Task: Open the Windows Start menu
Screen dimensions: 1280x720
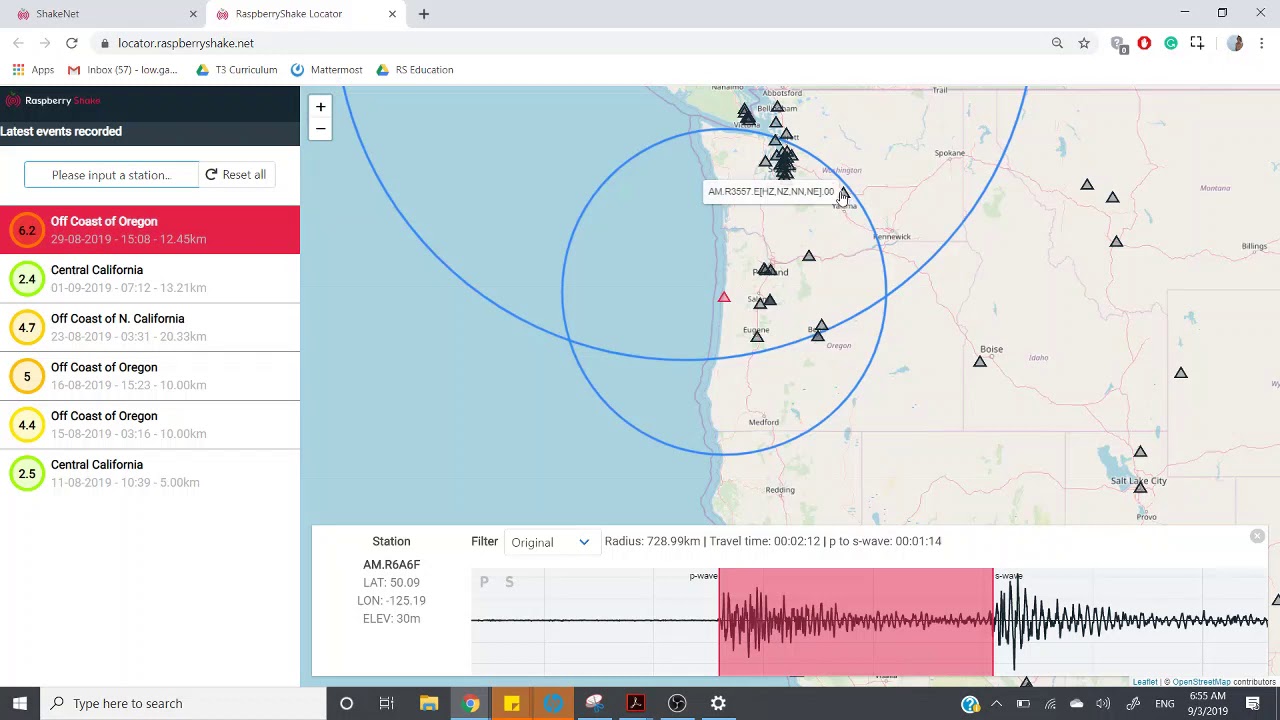Action: tap(20, 703)
